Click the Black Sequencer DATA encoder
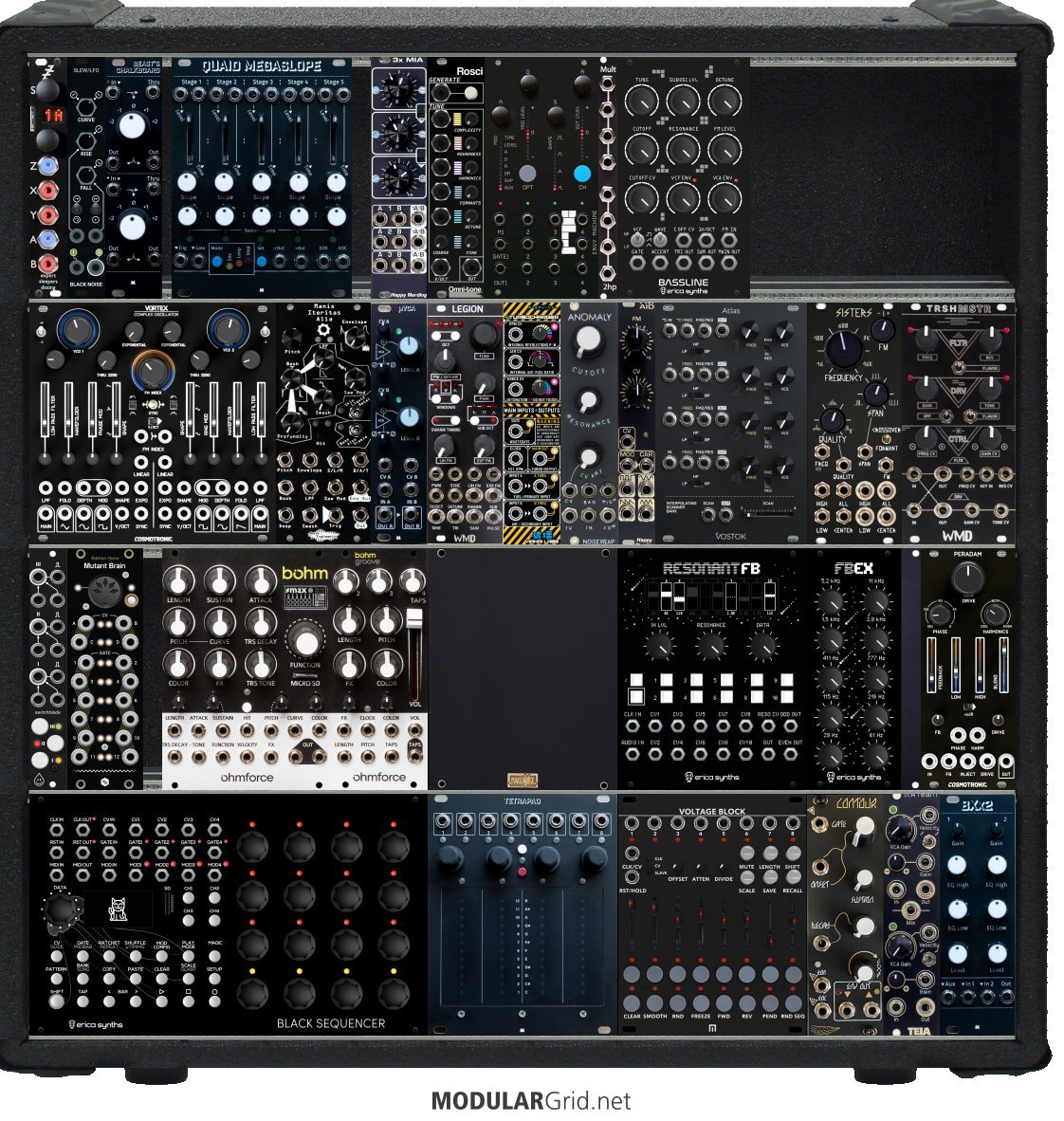This screenshot has width=1064, height=1121. (61, 910)
